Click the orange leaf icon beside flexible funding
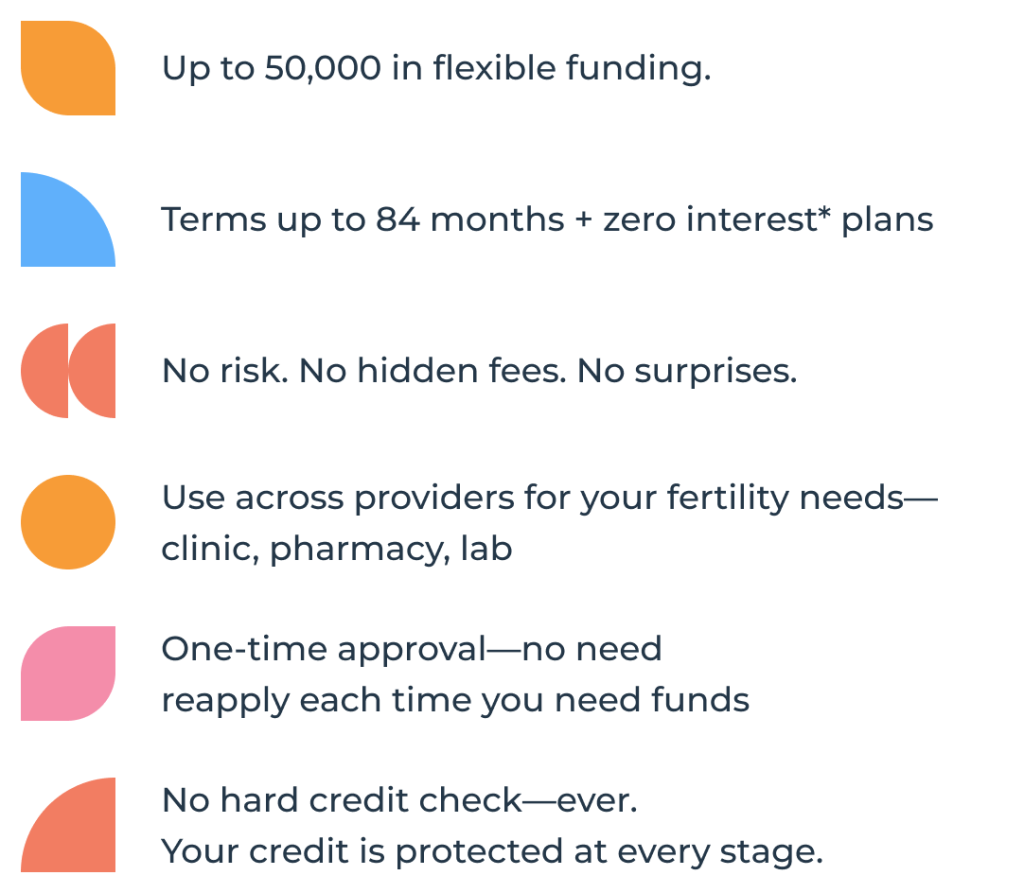Image resolution: width=1024 pixels, height=893 pixels. click(x=68, y=68)
